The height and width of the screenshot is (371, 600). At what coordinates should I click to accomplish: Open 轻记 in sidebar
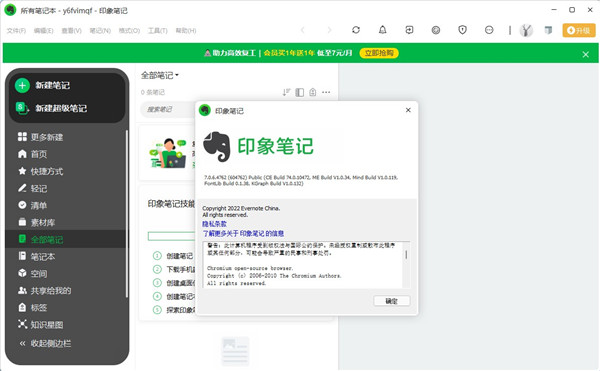pos(33,188)
